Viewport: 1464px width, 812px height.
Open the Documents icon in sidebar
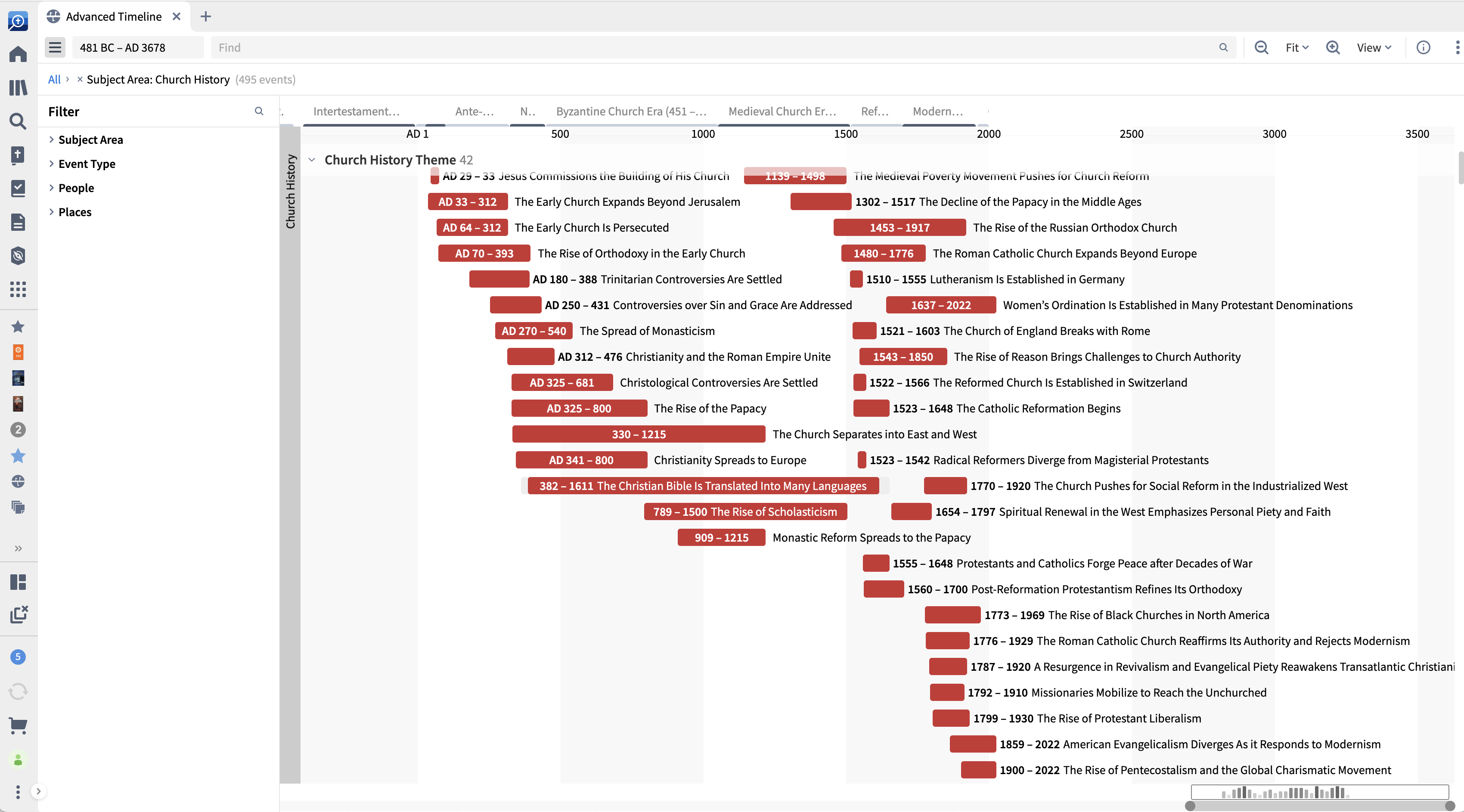18,222
